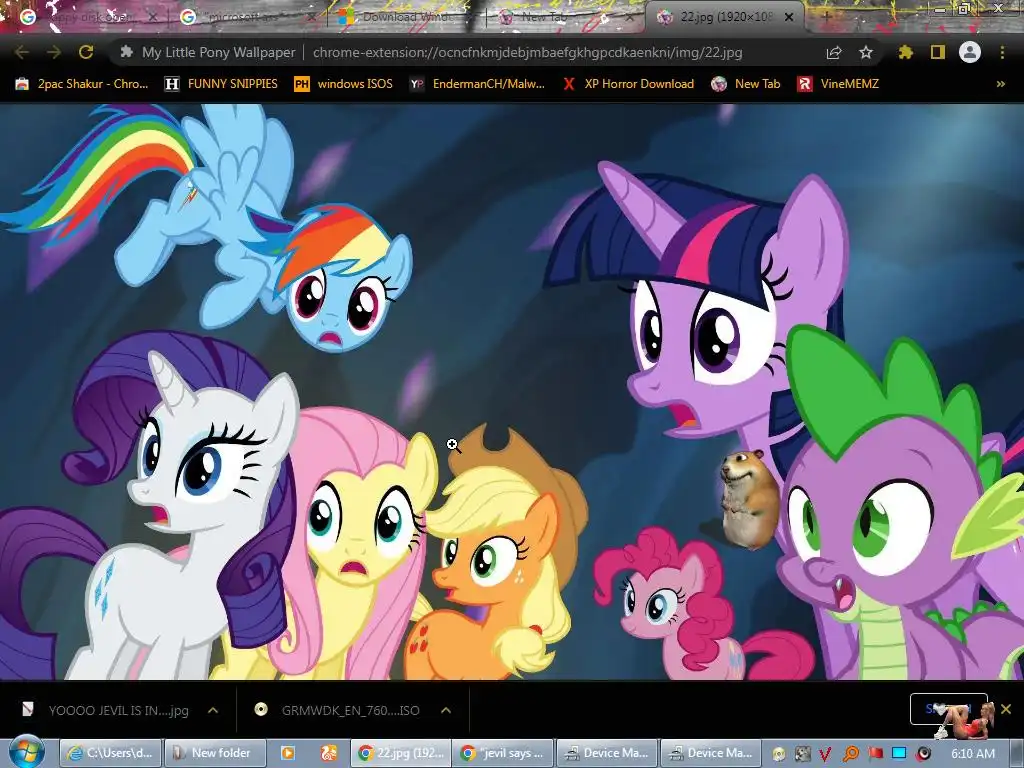This screenshot has width=1024, height=768.
Task: Open the Windows Media Player taskbar icon
Action: (x=287, y=753)
